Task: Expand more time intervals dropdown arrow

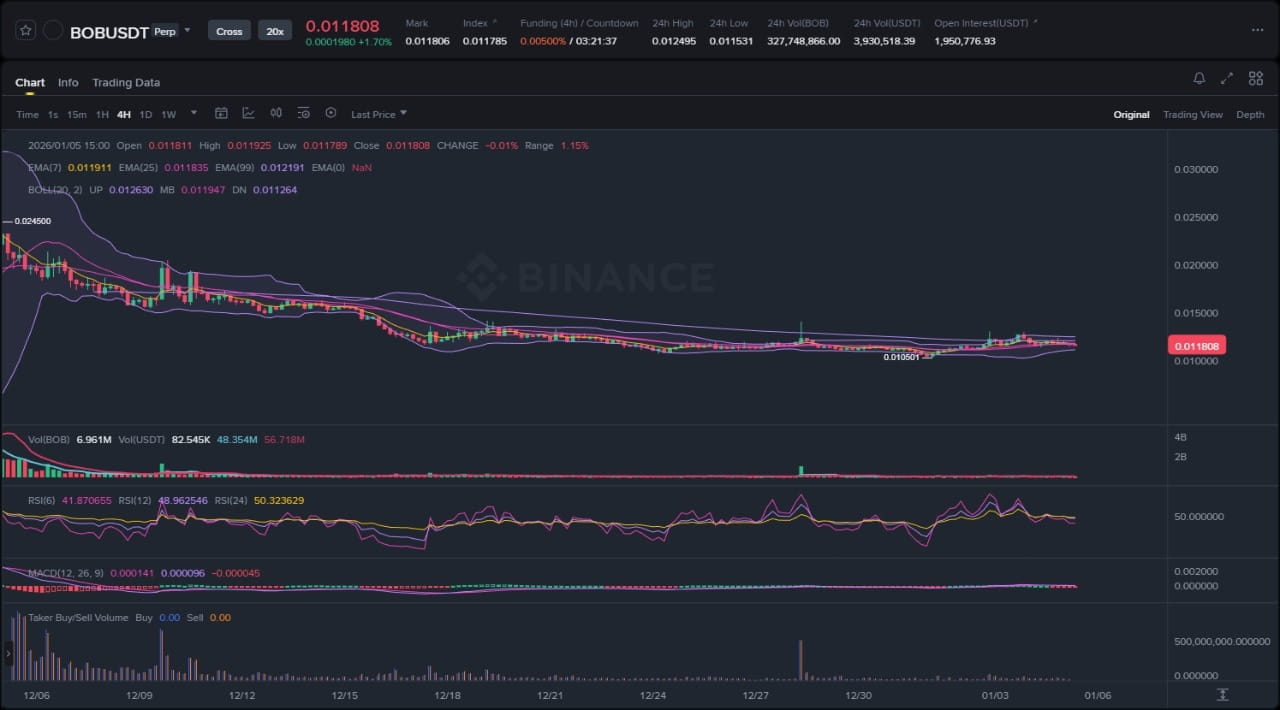Action: coord(194,114)
